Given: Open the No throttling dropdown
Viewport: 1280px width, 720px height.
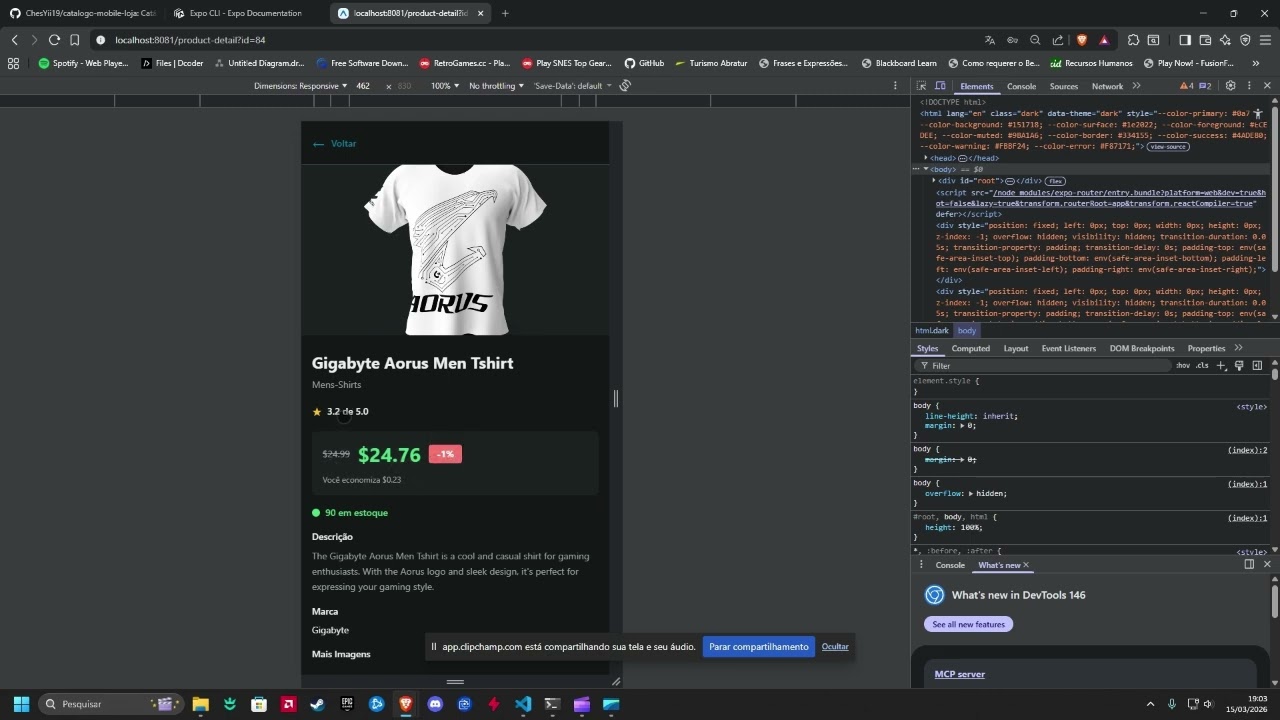Looking at the screenshot, I should point(496,86).
